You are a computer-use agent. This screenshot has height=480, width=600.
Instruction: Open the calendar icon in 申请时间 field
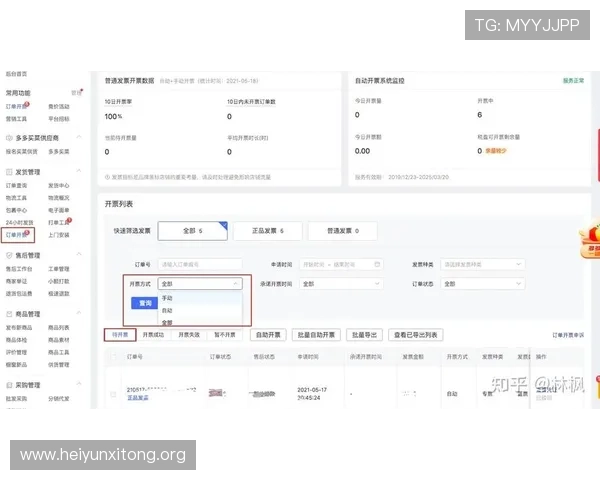click(x=377, y=264)
